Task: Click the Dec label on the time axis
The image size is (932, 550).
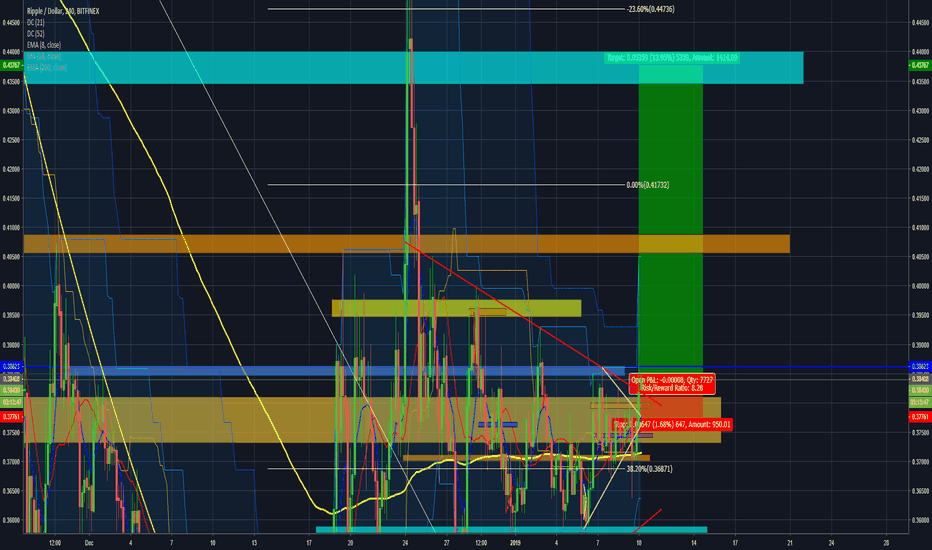Action: [x=89, y=542]
